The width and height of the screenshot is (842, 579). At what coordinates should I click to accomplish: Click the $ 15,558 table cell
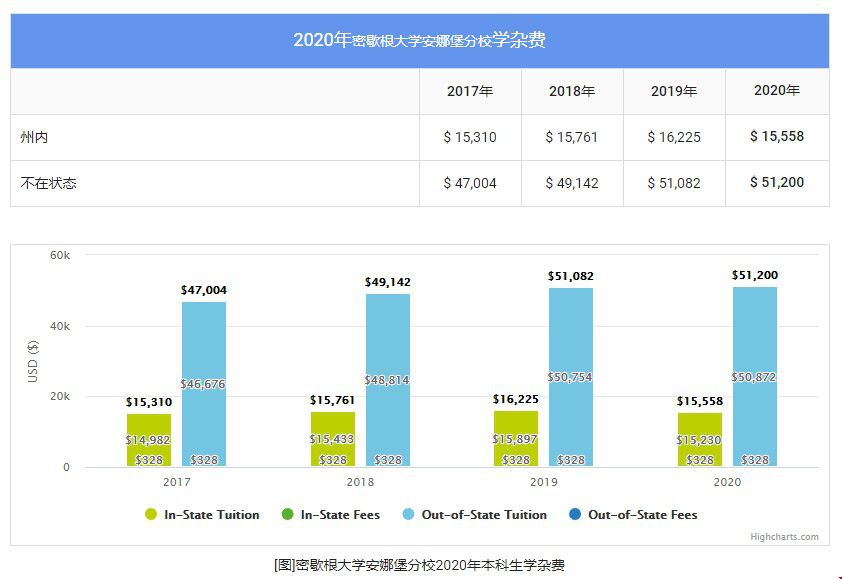click(x=777, y=136)
